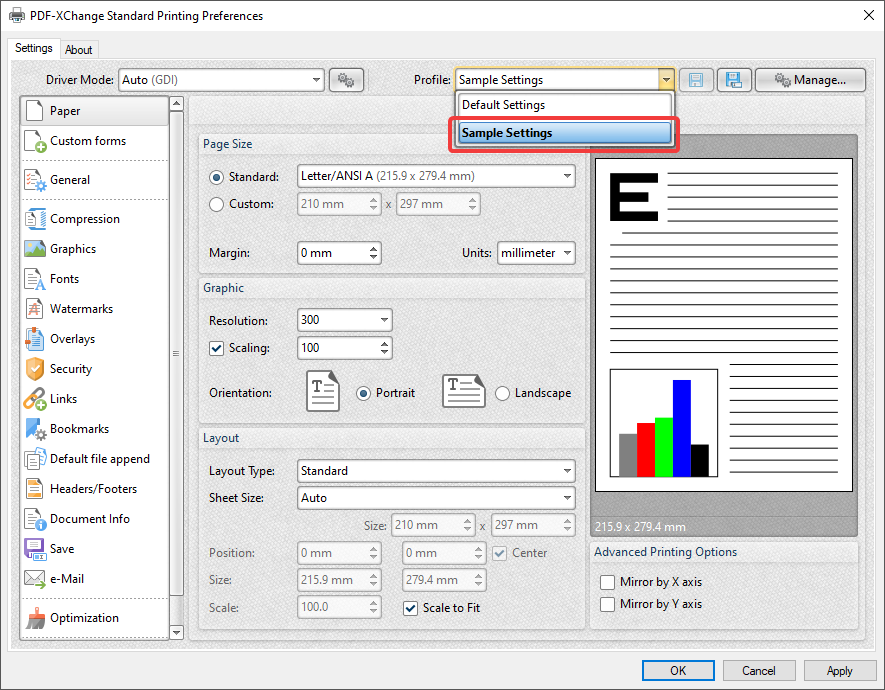The height and width of the screenshot is (690, 885).
Task: Click the Manage button
Action: coord(810,80)
